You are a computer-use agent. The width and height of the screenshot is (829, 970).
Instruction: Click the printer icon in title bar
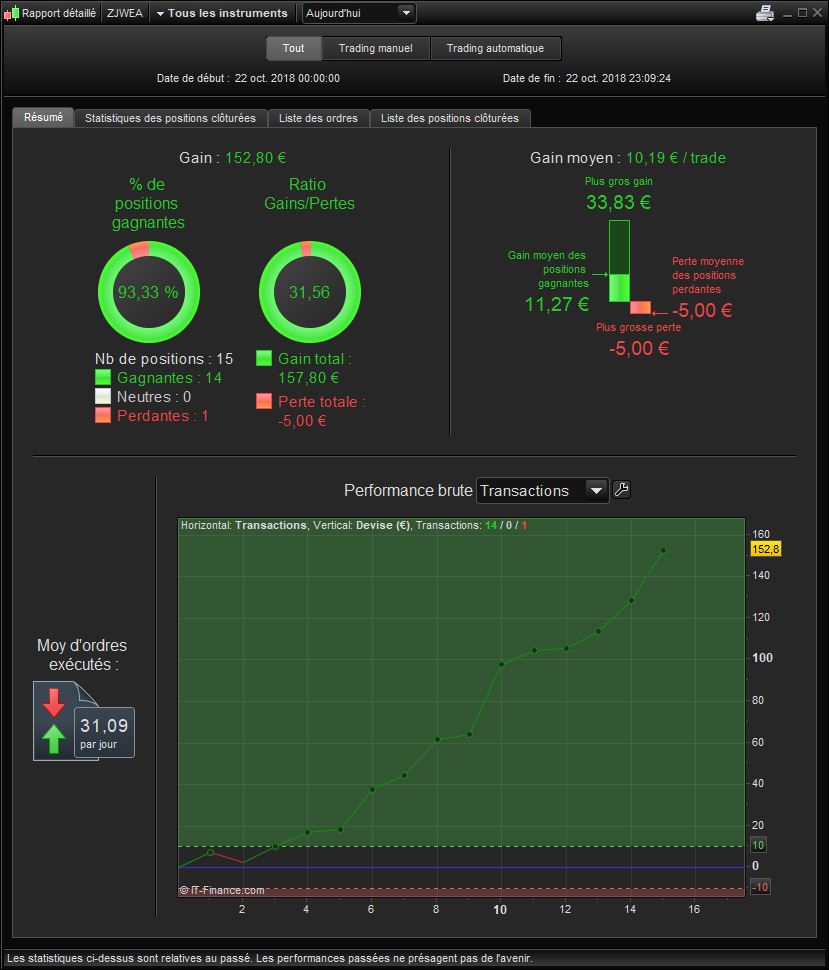(x=765, y=13)
